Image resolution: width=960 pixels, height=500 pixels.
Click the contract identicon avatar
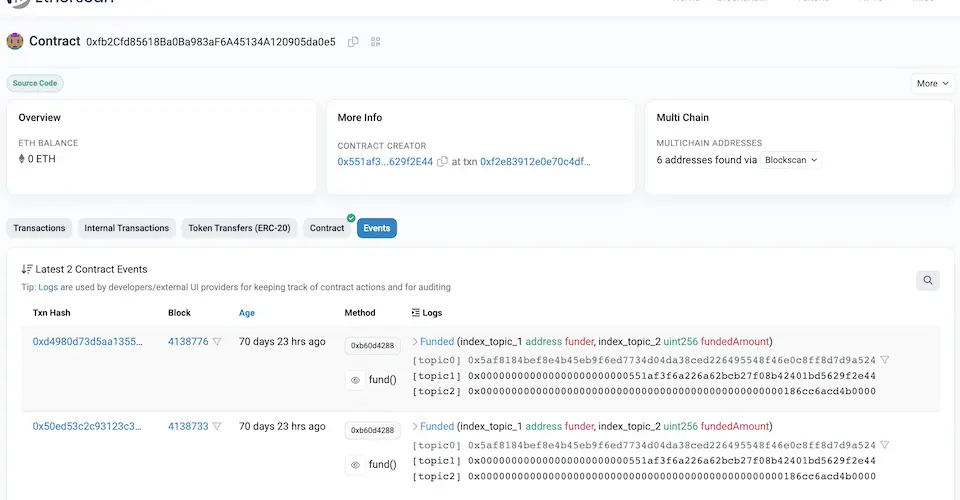[15, 42]
